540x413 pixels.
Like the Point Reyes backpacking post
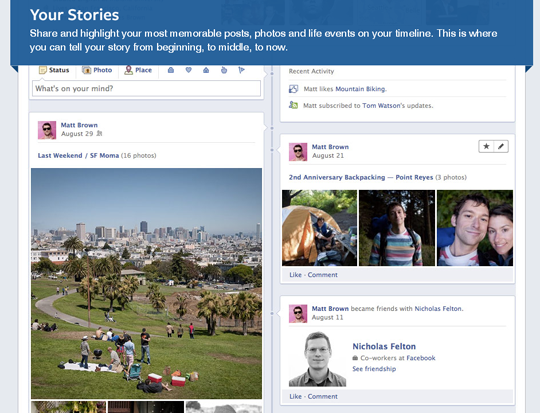[x=295, y=275]
